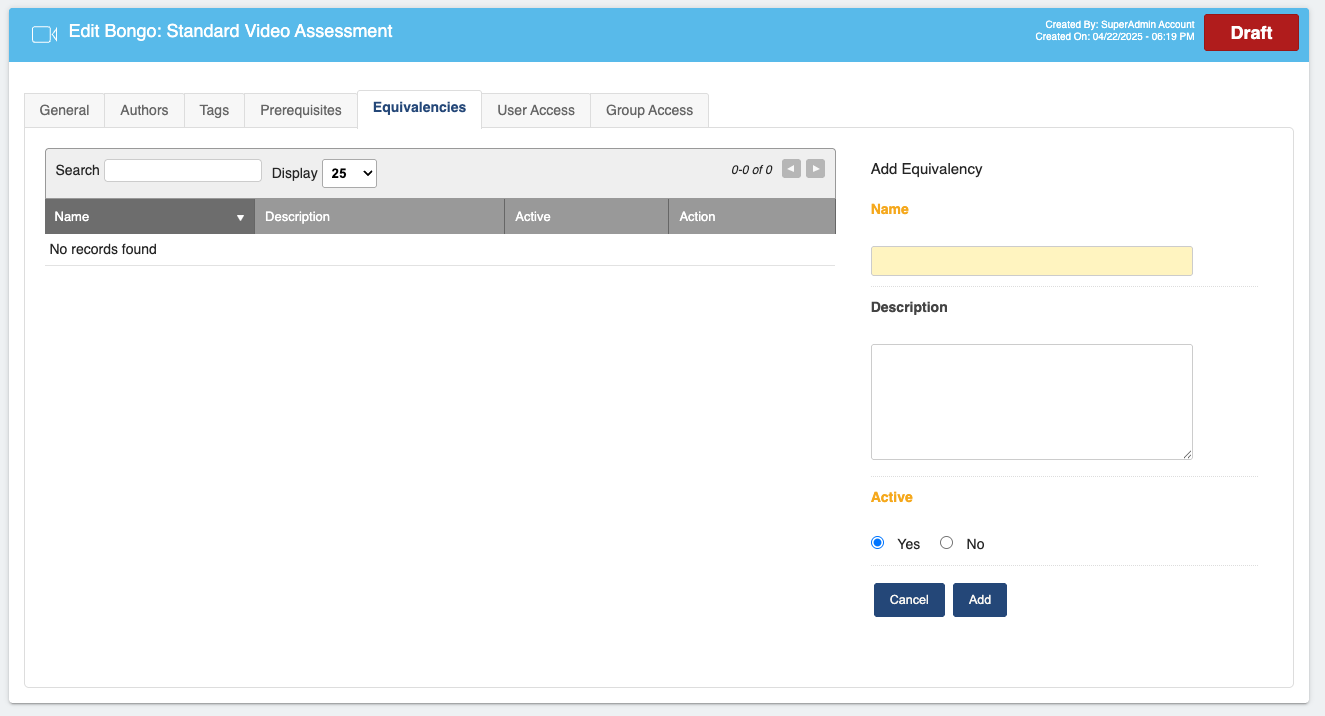Click the Active column header

586,216
